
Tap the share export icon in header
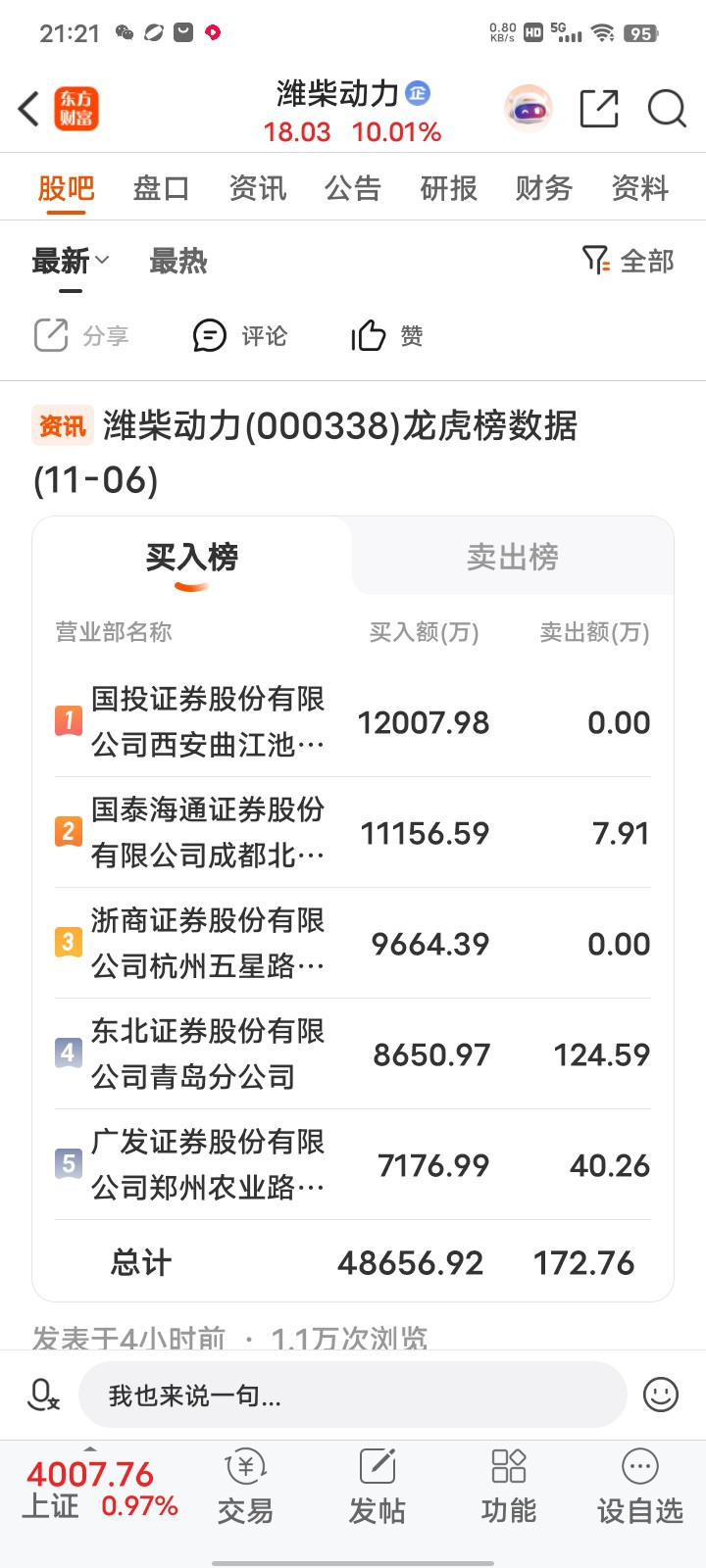pos(599,109)
